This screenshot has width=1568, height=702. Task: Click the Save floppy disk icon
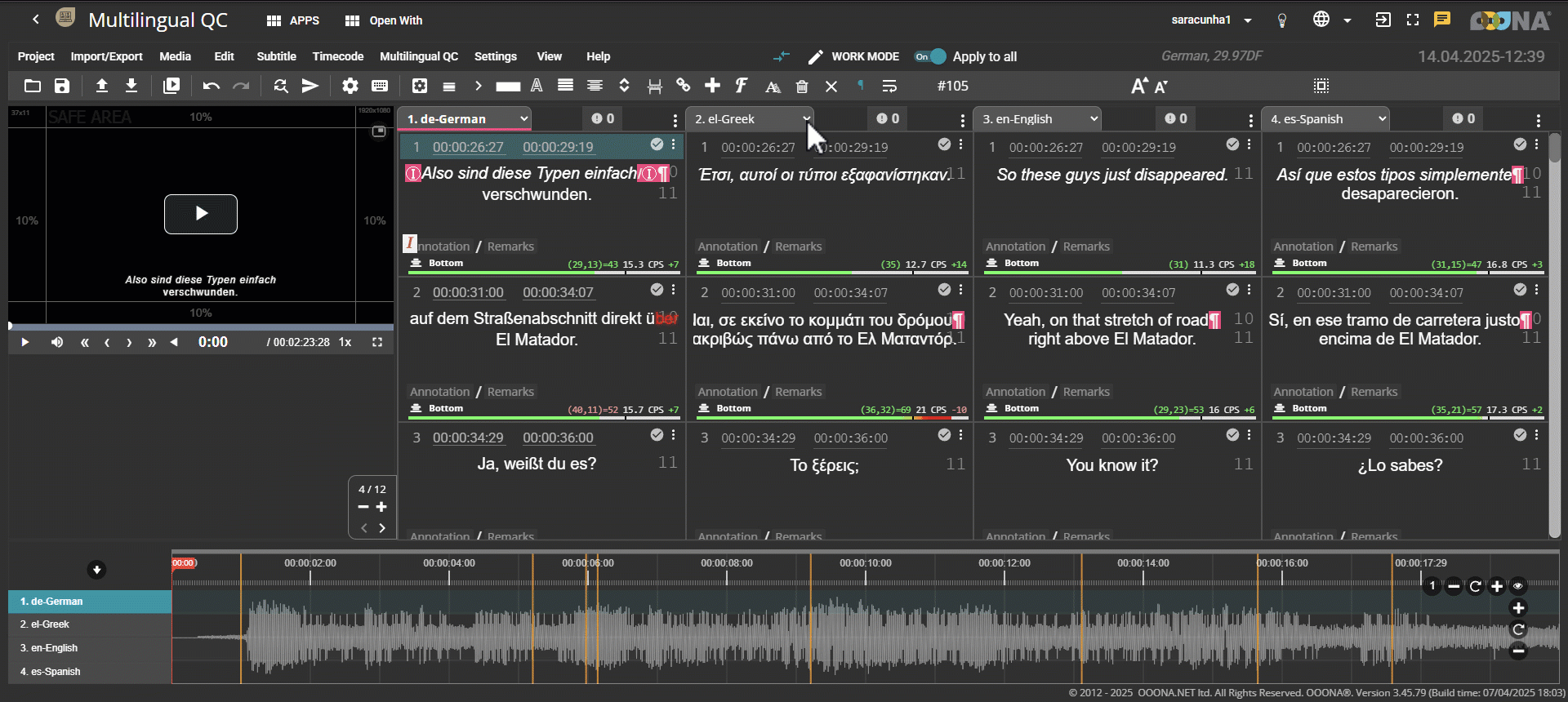[x=62, y=86]
